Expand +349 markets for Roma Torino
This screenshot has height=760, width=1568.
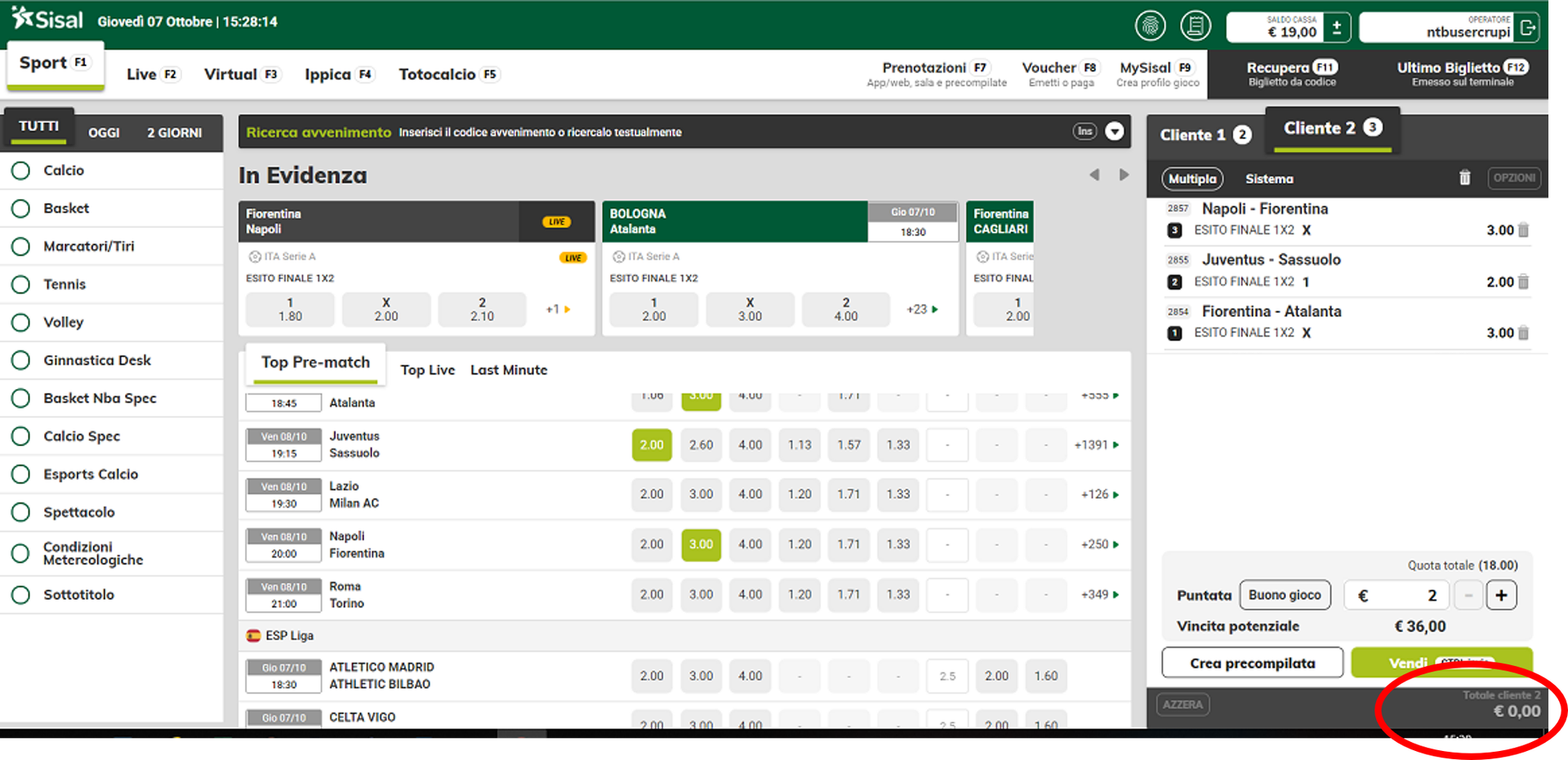coord(1100,594)
